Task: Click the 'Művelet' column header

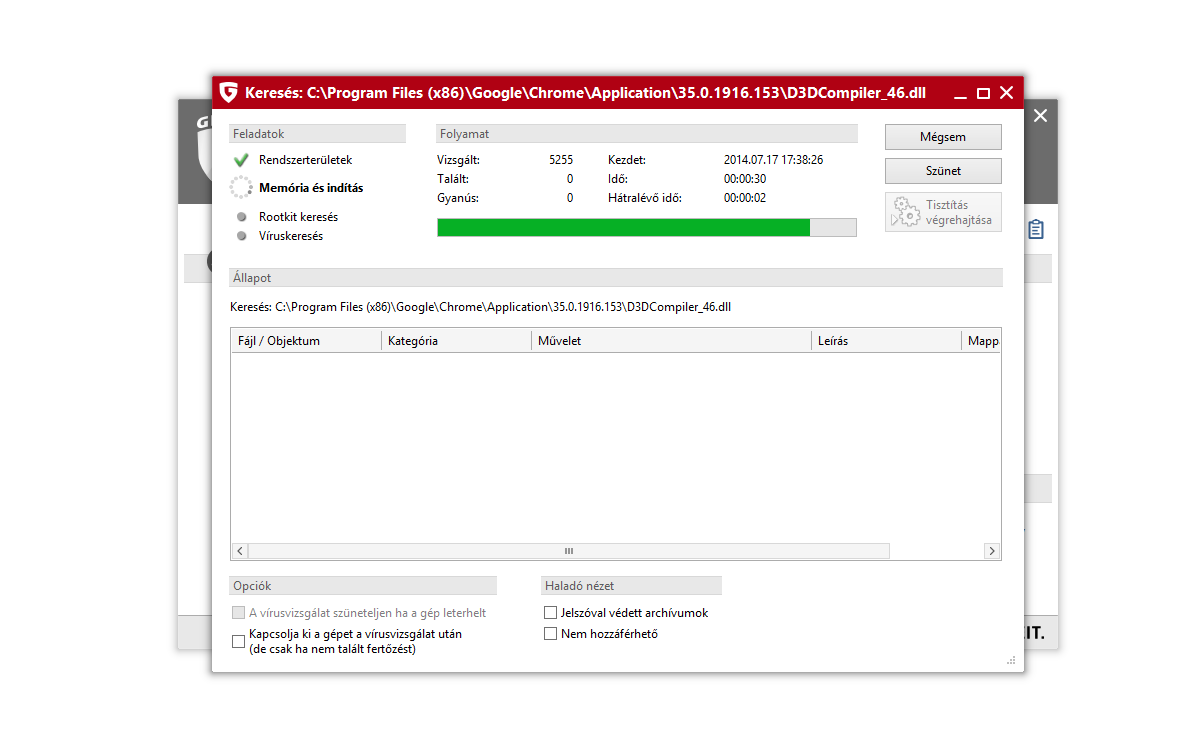Action: (x=671, y=341)
